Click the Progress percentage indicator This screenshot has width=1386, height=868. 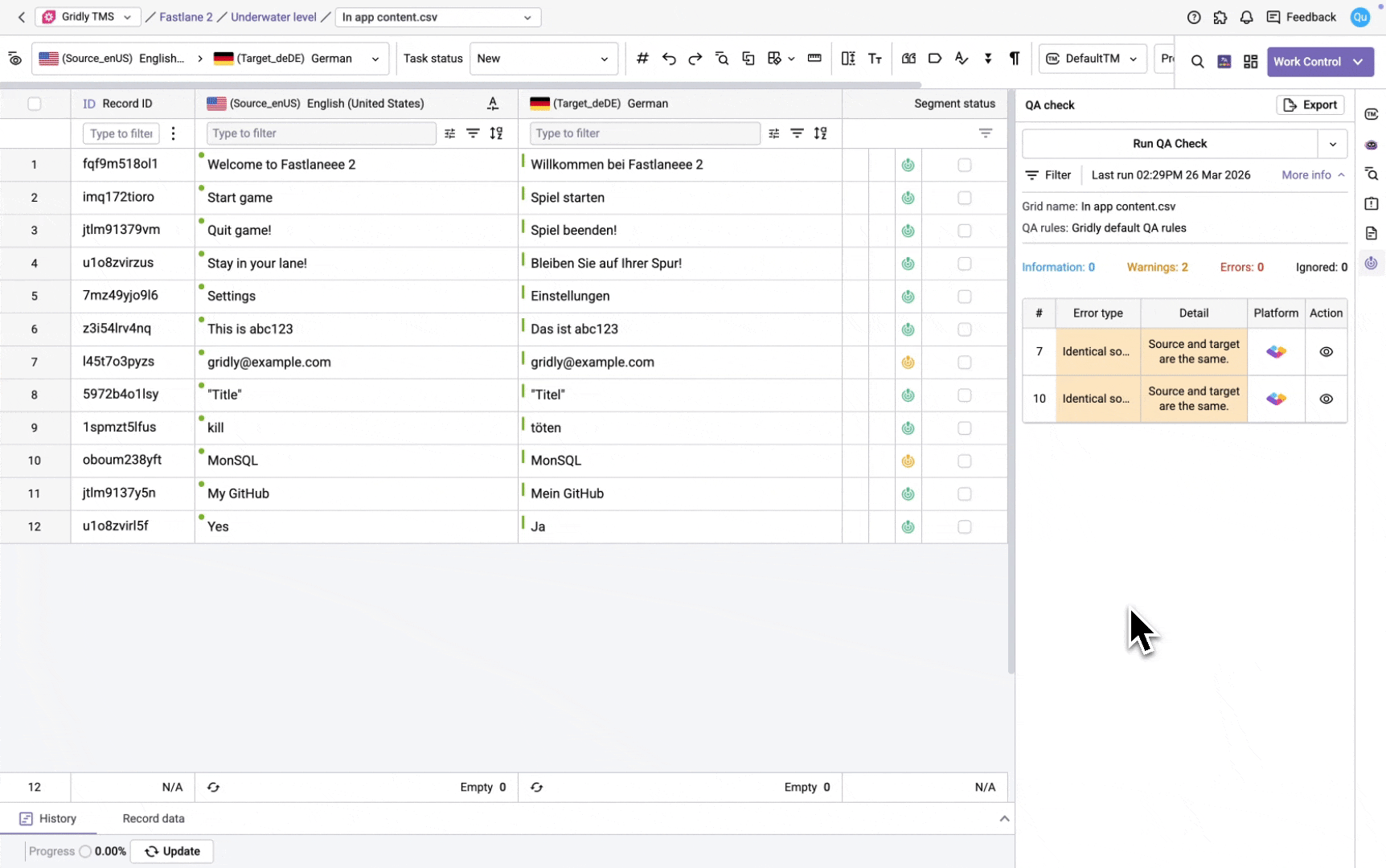point(101,851)
